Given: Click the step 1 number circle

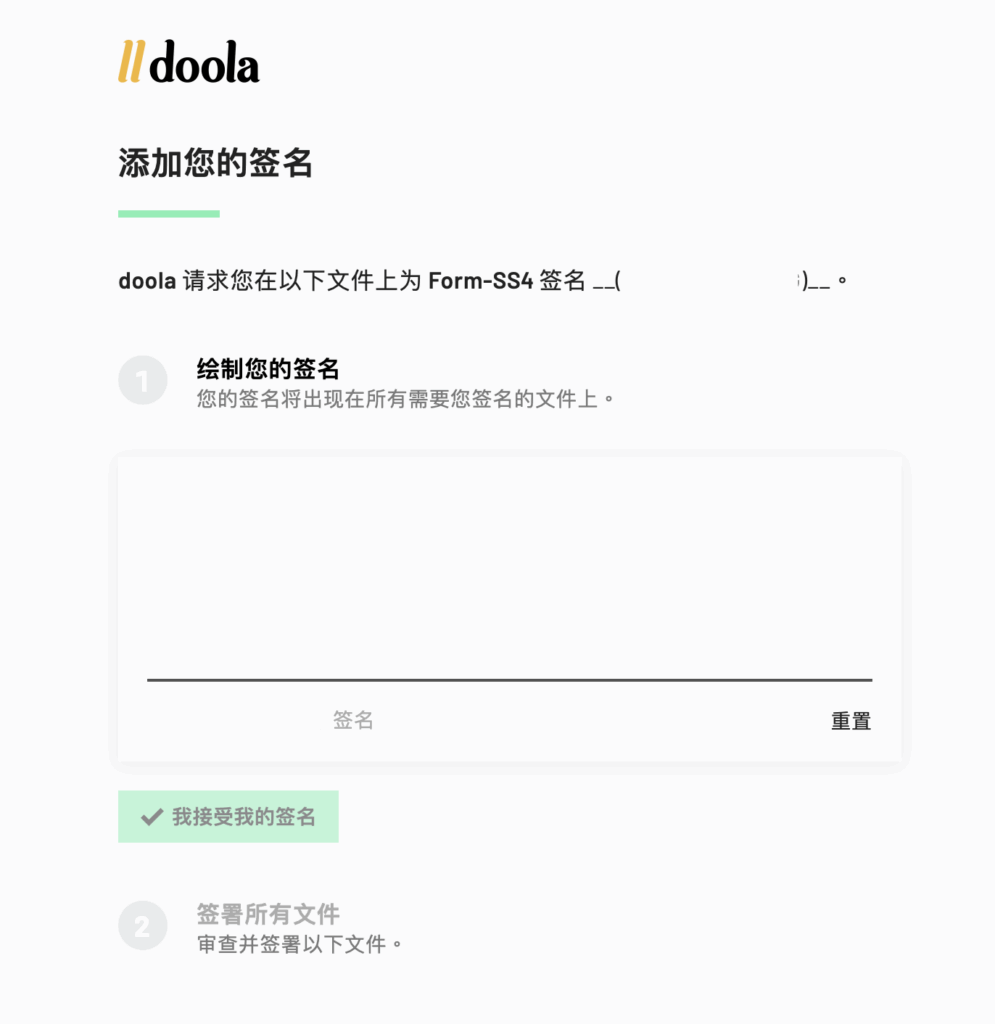Looking at the screenshot, I should point(142,381).
